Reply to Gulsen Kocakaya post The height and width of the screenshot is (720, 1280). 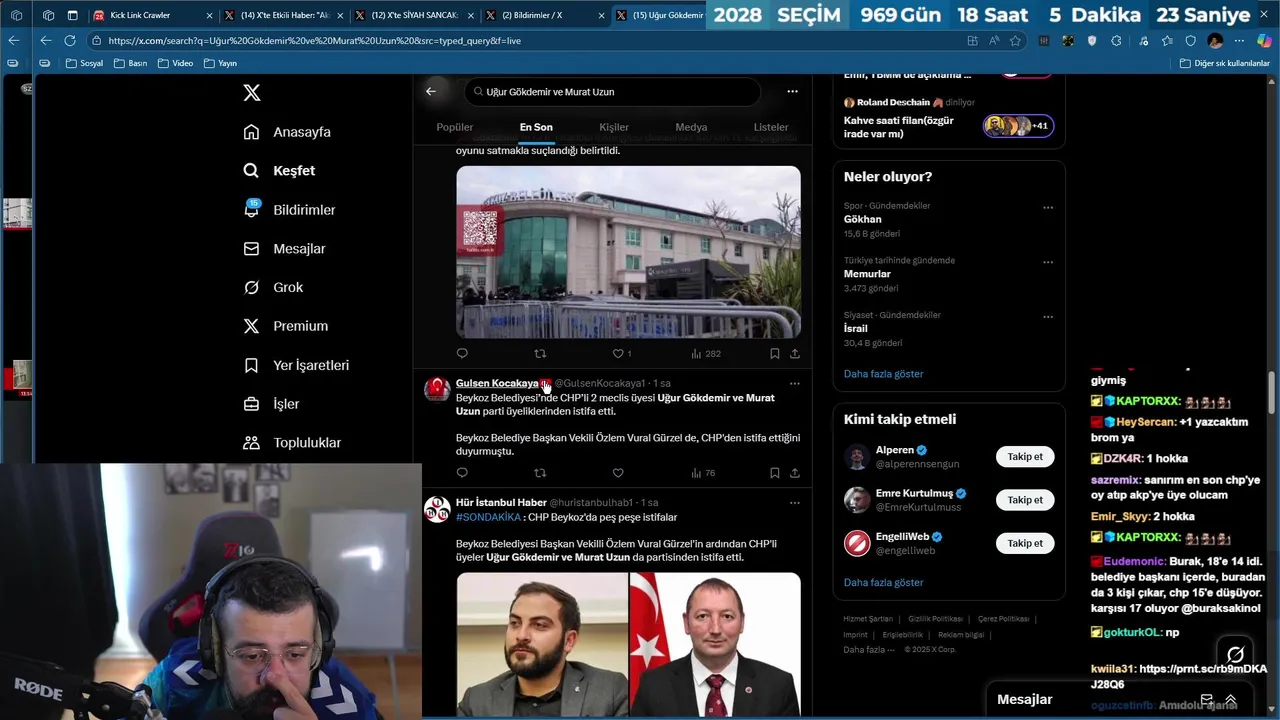click(x=462, y=473)
